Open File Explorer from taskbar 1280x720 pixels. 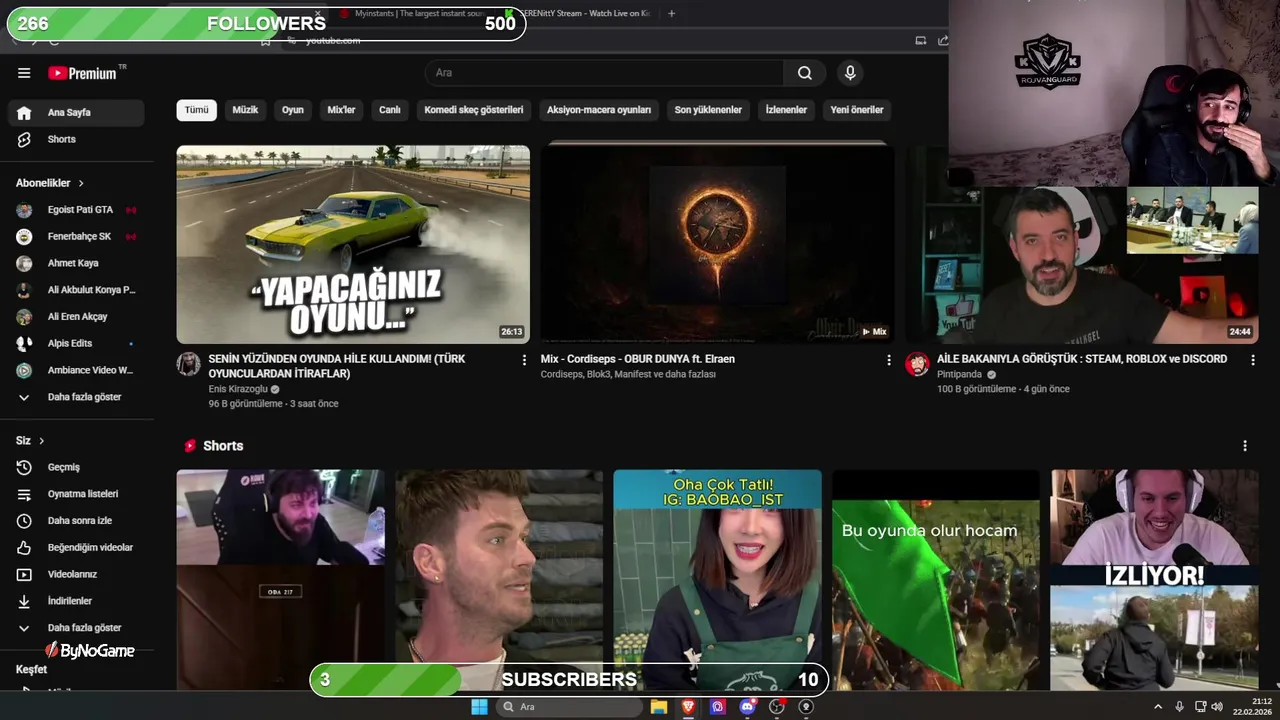coord(659,707)
